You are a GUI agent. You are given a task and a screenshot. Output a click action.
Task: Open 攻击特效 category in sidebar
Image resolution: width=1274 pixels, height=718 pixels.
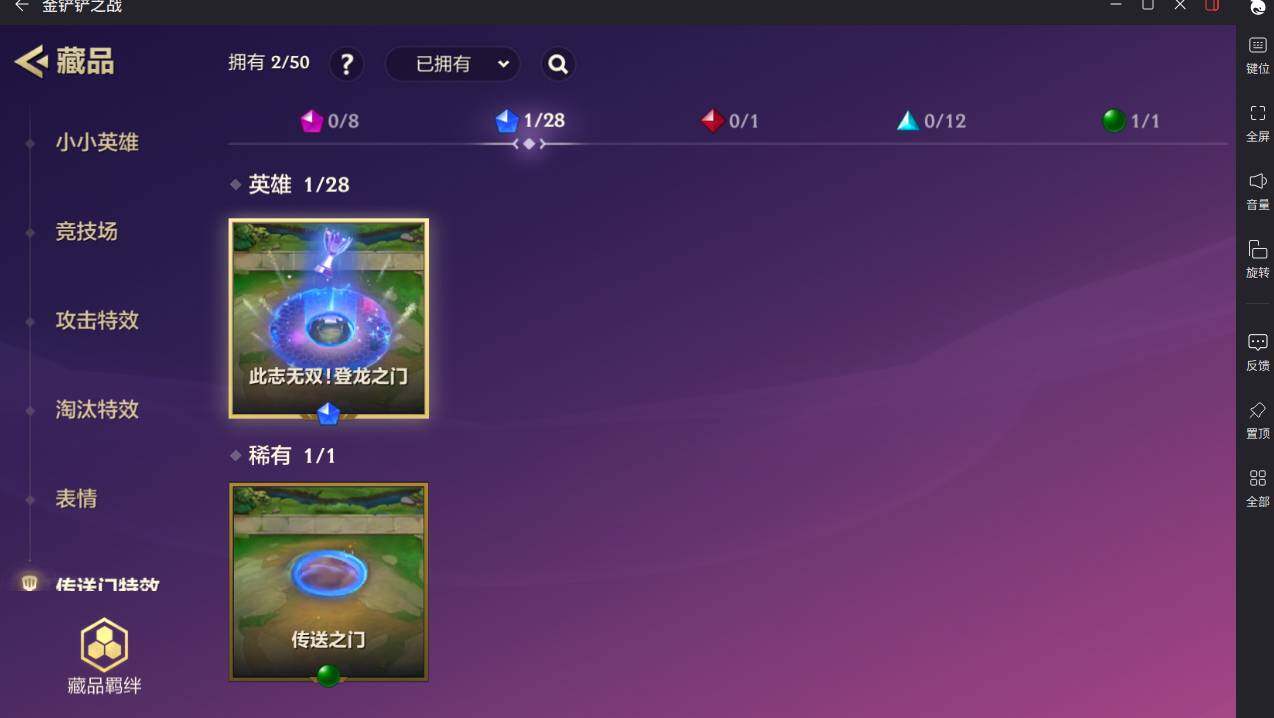97,320
